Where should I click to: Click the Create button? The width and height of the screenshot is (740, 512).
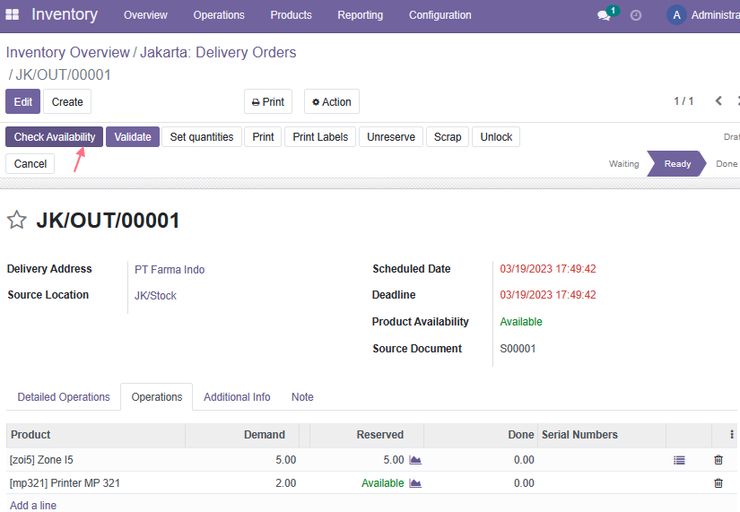tap(67, 101)
